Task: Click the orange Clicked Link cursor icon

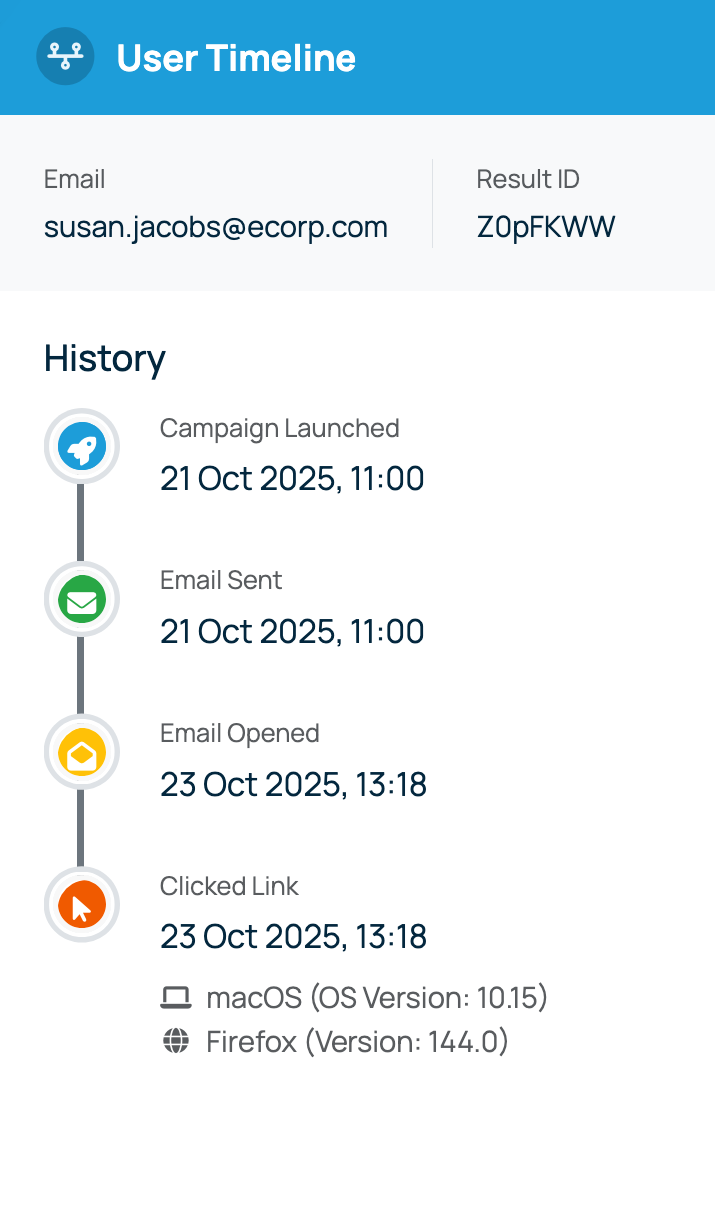Action: (x=82, y=906)
